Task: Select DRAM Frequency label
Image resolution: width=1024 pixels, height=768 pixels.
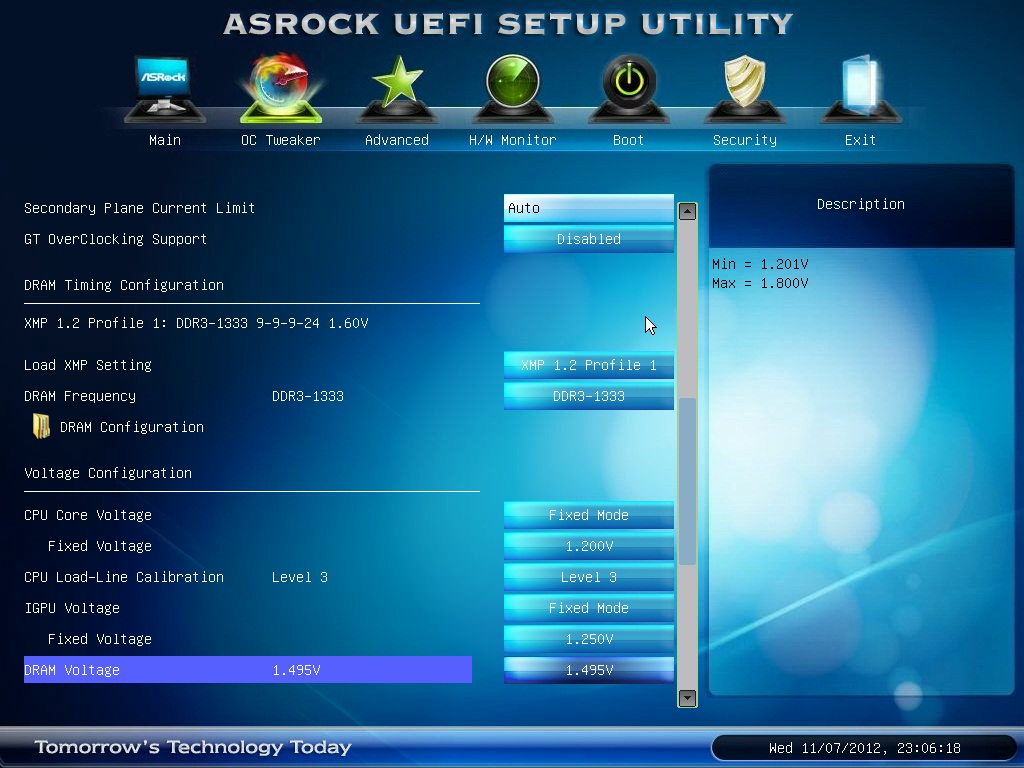Action: click(x=80, y=396)
